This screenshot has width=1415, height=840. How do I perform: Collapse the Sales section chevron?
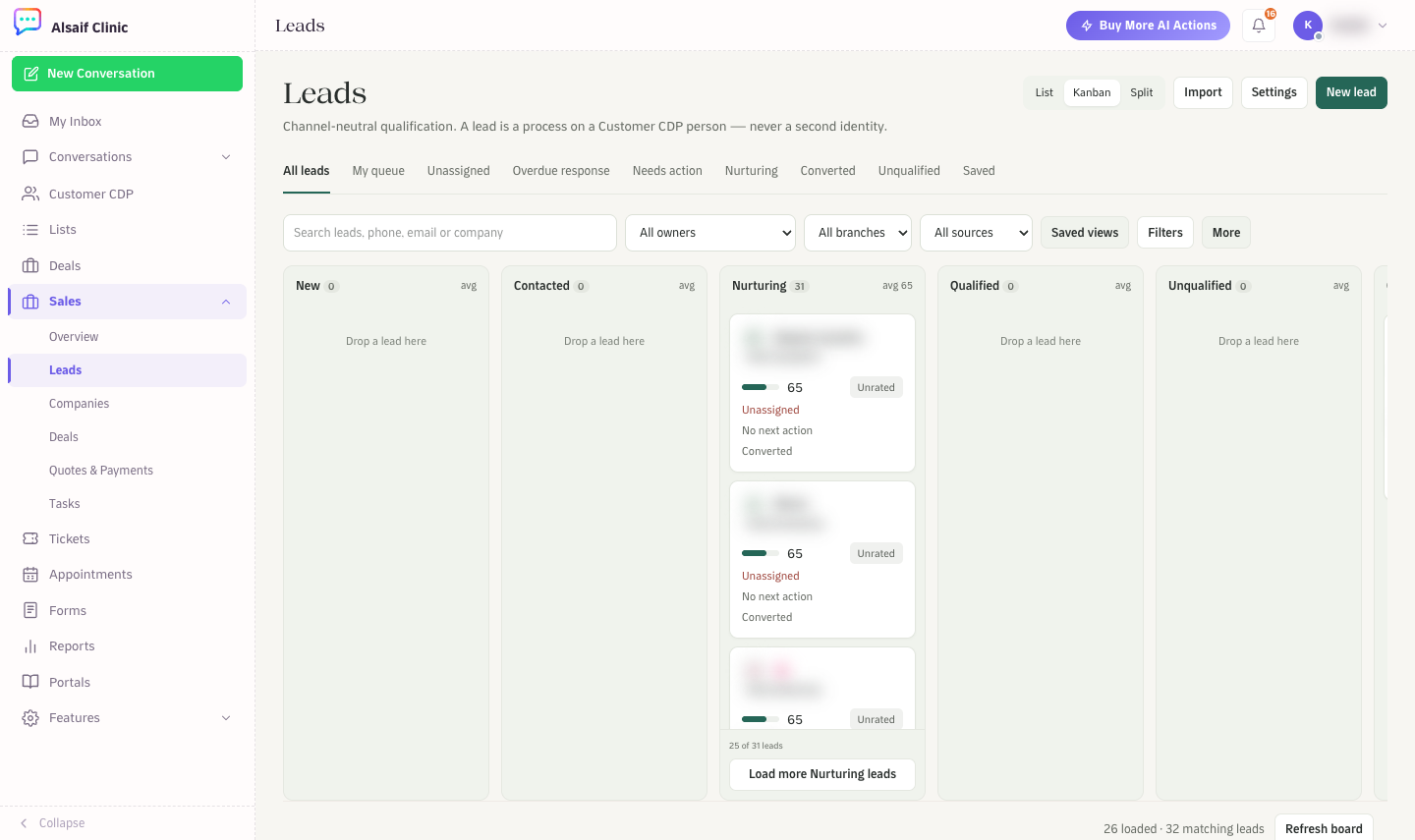pyautogui.click(x=226, y=302)
